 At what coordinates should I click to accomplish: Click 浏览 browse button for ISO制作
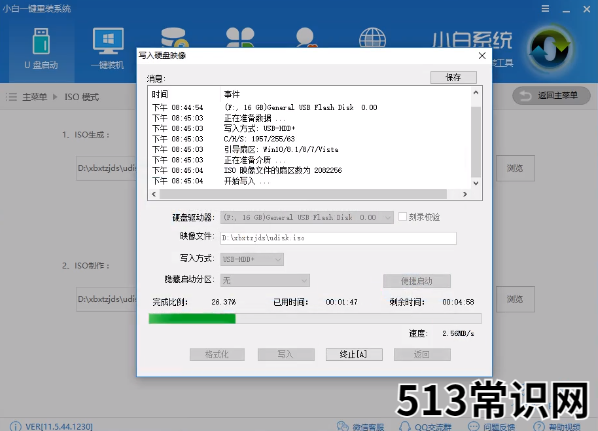(515, 299)
